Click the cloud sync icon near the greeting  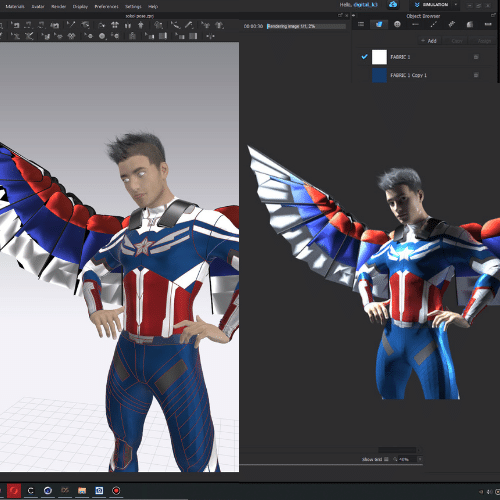[393, 5]
